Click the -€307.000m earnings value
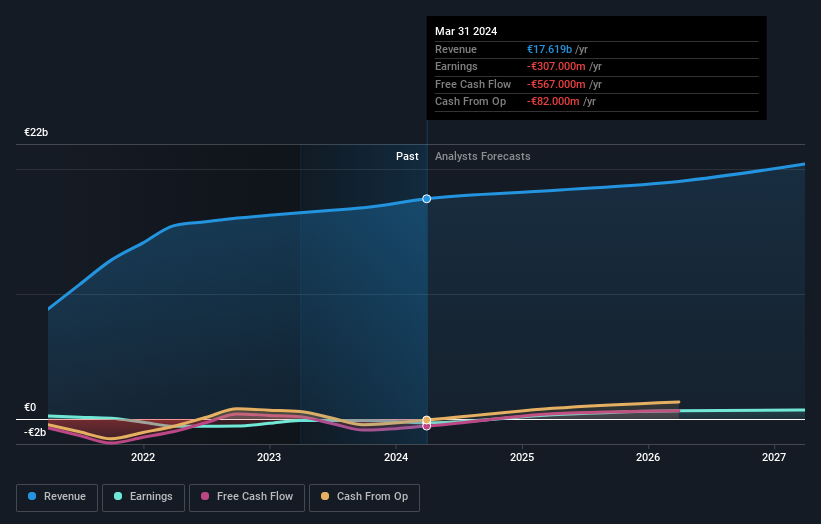The height and width of the screenshot is (524, 821). point(556,66)
